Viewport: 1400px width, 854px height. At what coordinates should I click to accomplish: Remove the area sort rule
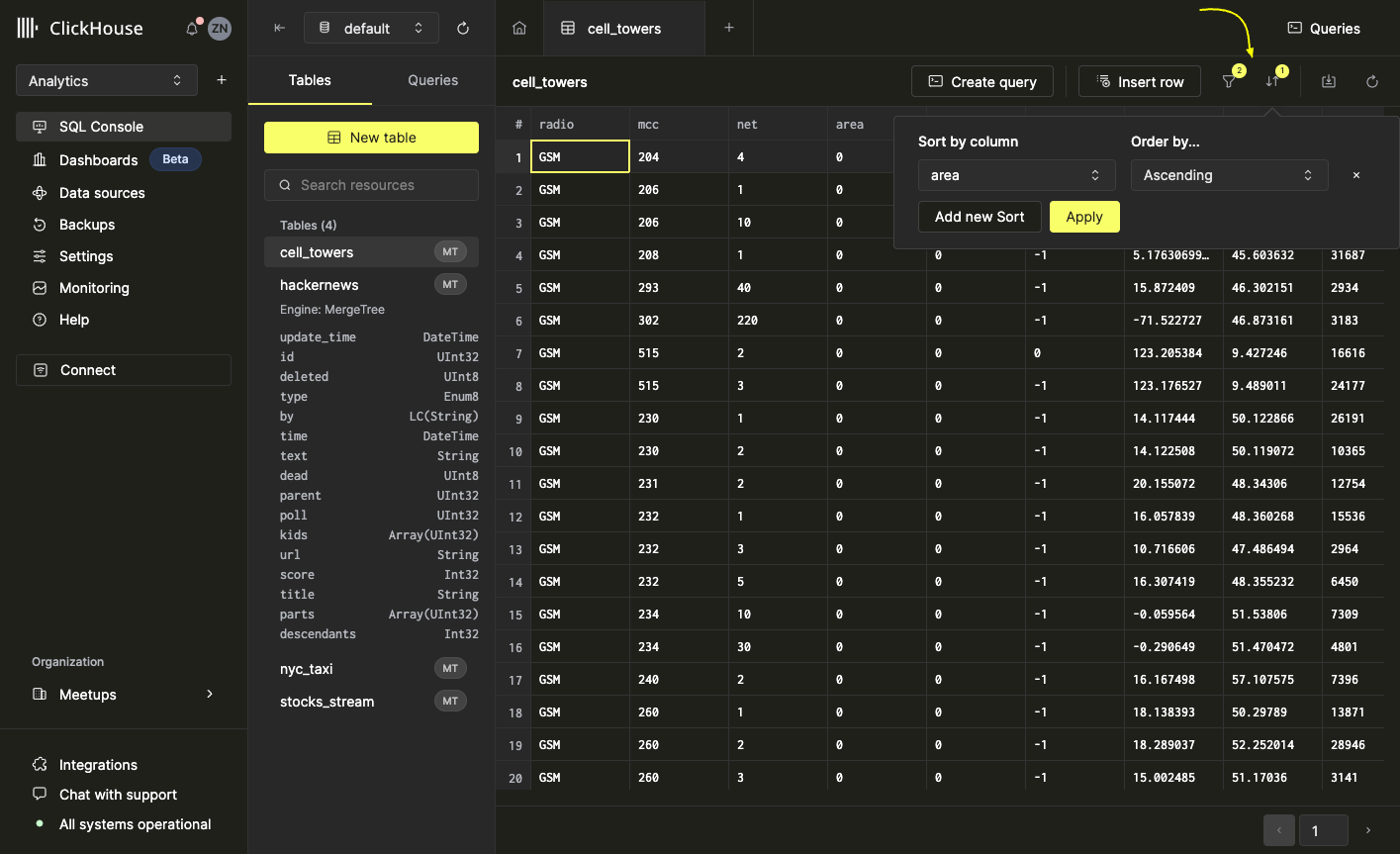click(1356, 175)
